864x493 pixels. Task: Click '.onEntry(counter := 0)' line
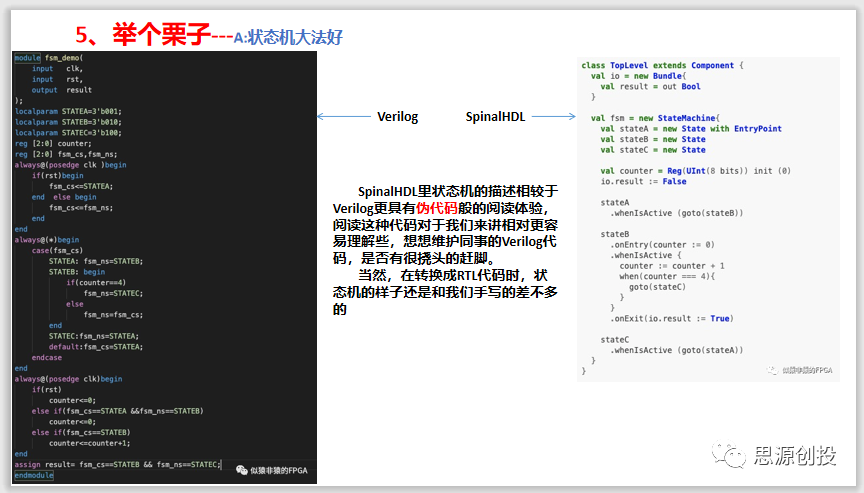[x=662, y=245]
